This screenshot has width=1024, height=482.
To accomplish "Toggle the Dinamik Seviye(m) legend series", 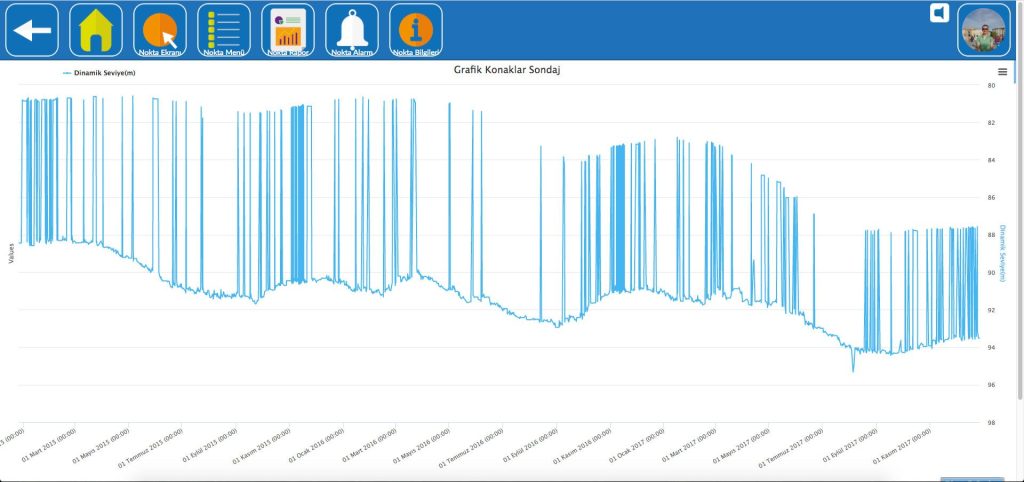I will (99, 73).
